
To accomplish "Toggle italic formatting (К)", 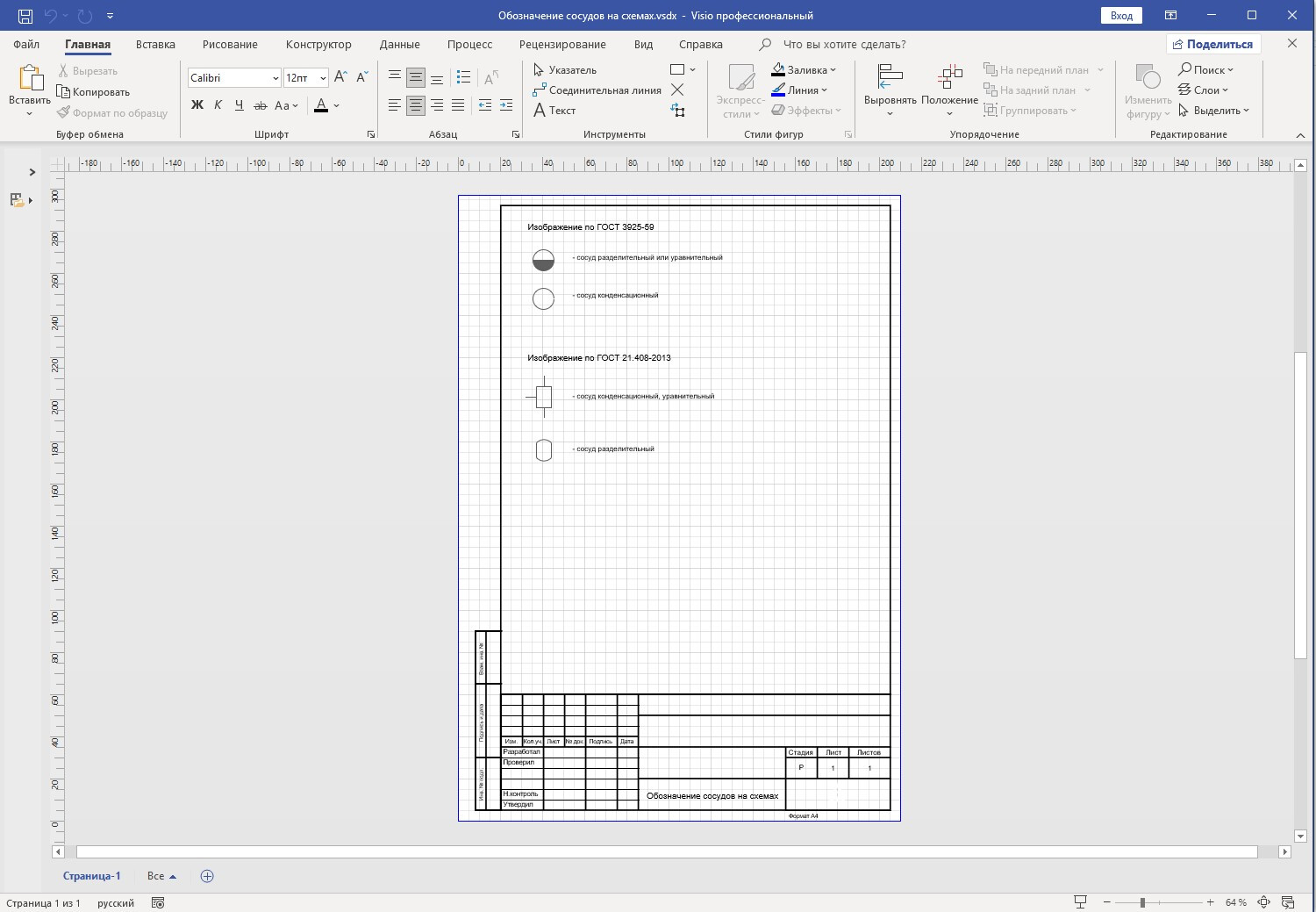I will pos(218,105).
